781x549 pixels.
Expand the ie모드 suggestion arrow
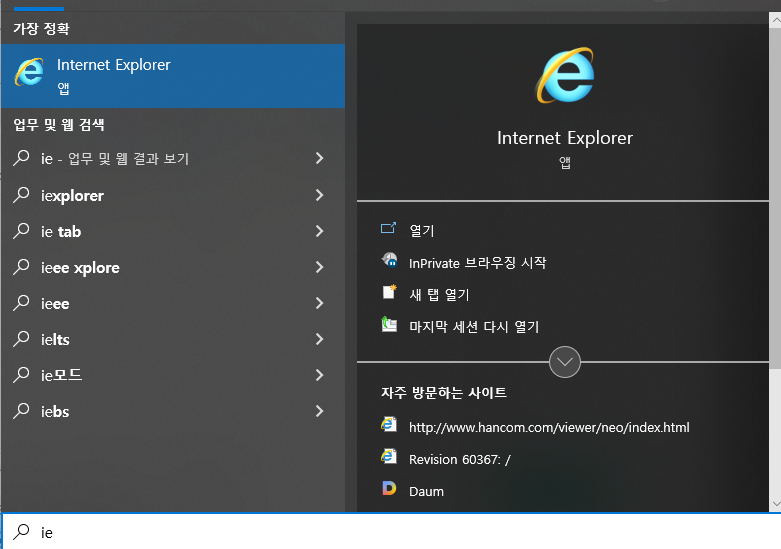(320, 375)
